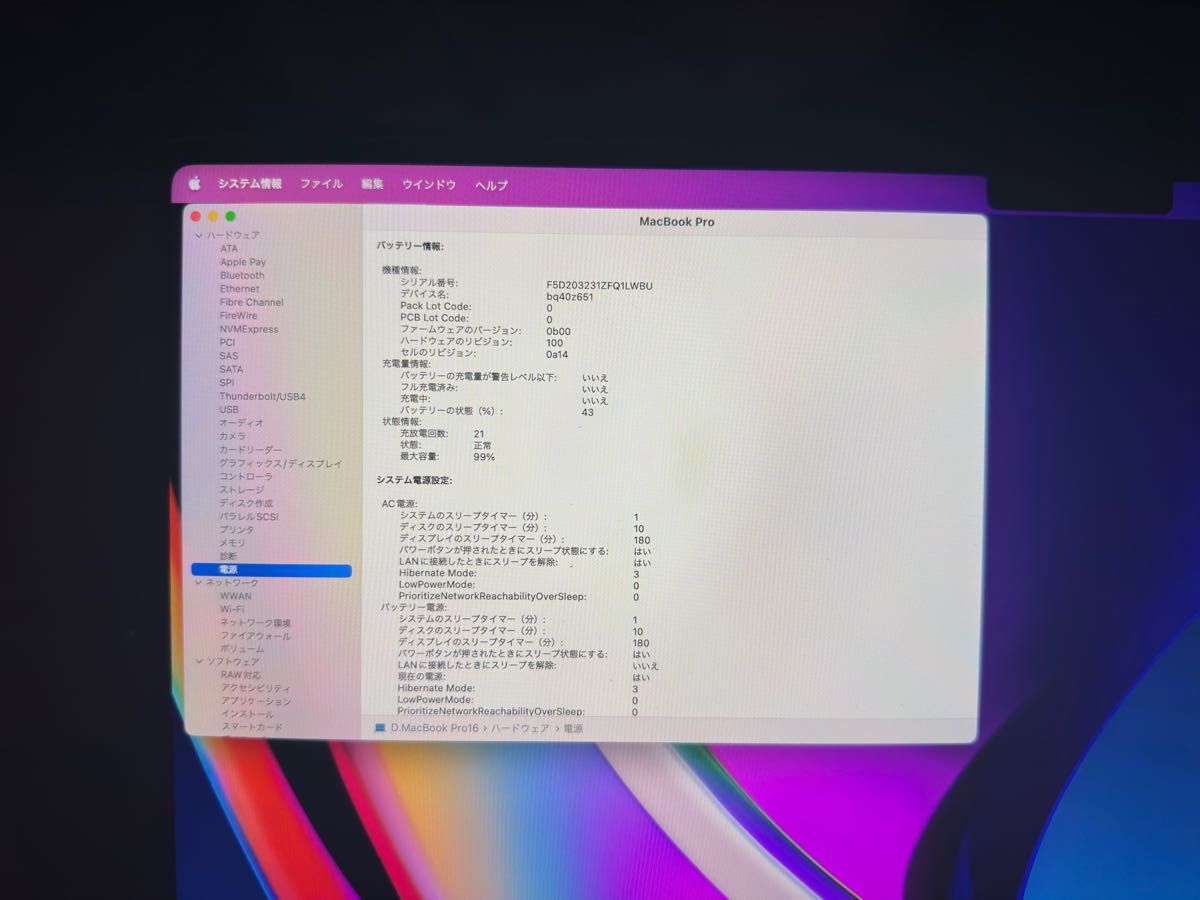Select カードリーダー in the sidebar

coord(251,450)
